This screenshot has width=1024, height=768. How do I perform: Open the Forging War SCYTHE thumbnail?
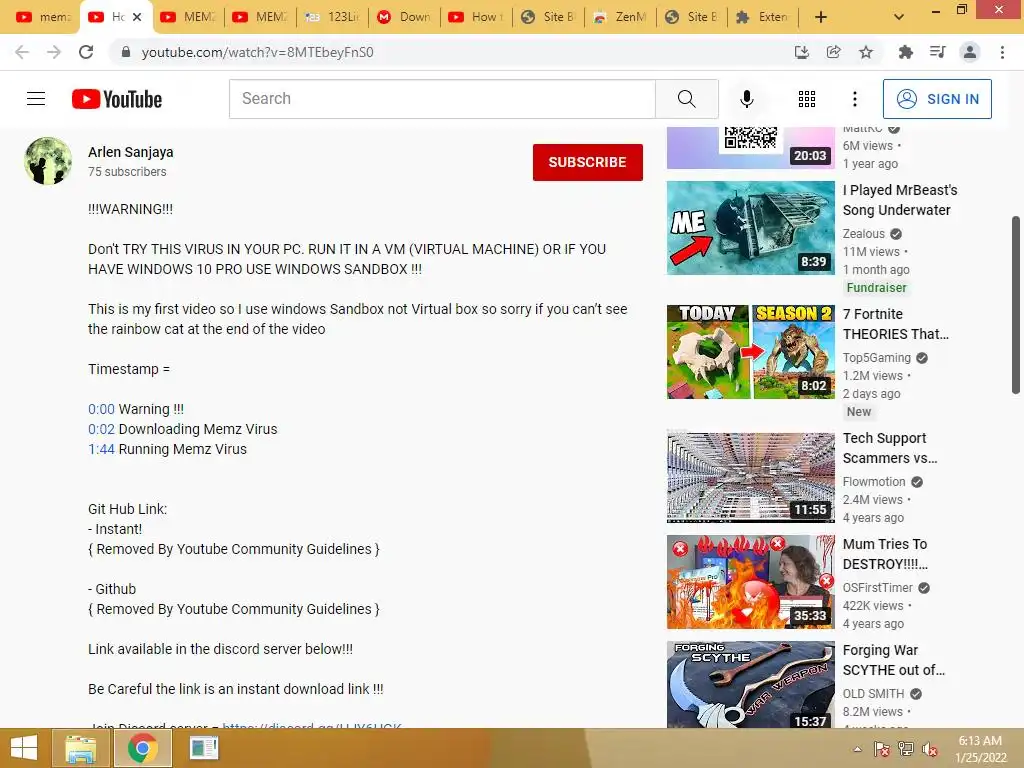pos(750,684)
